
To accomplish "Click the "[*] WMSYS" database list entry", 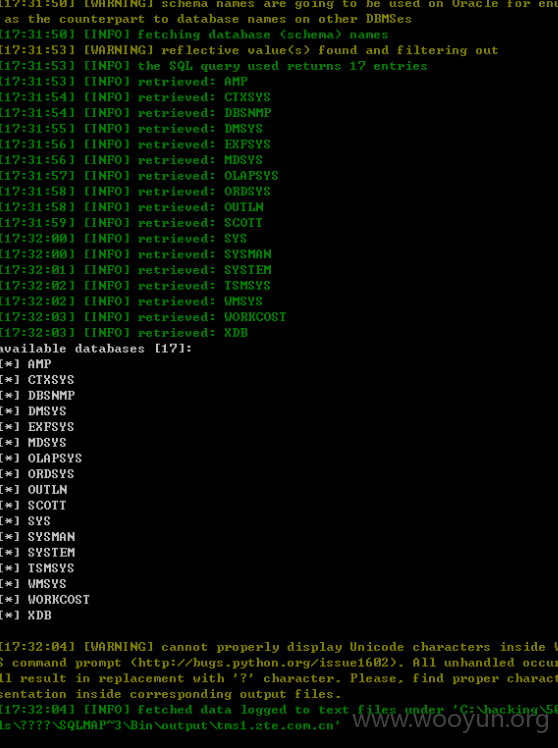I will click(x=33, y=584).
